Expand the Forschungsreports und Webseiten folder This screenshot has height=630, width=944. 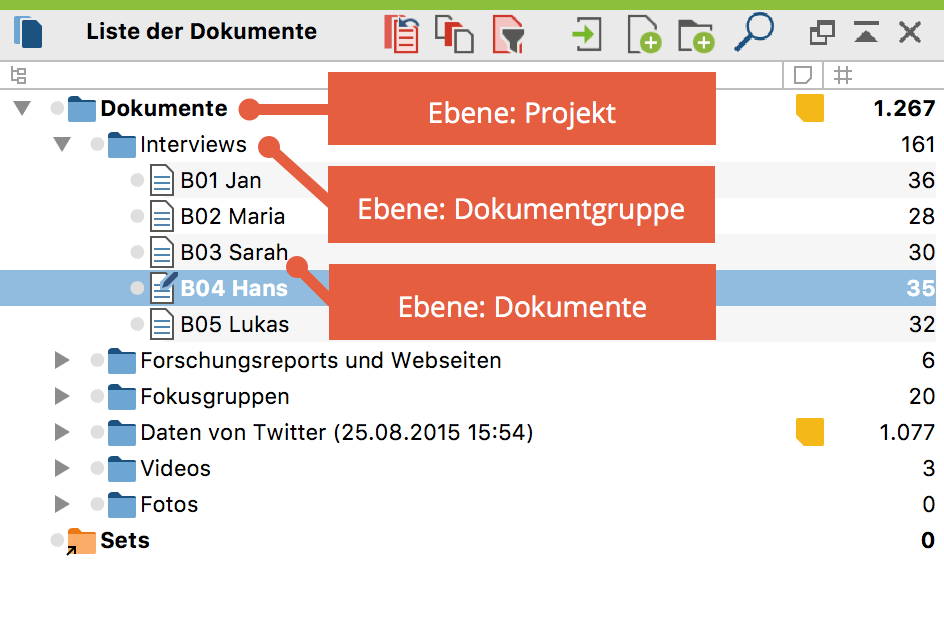pos(62,361)
